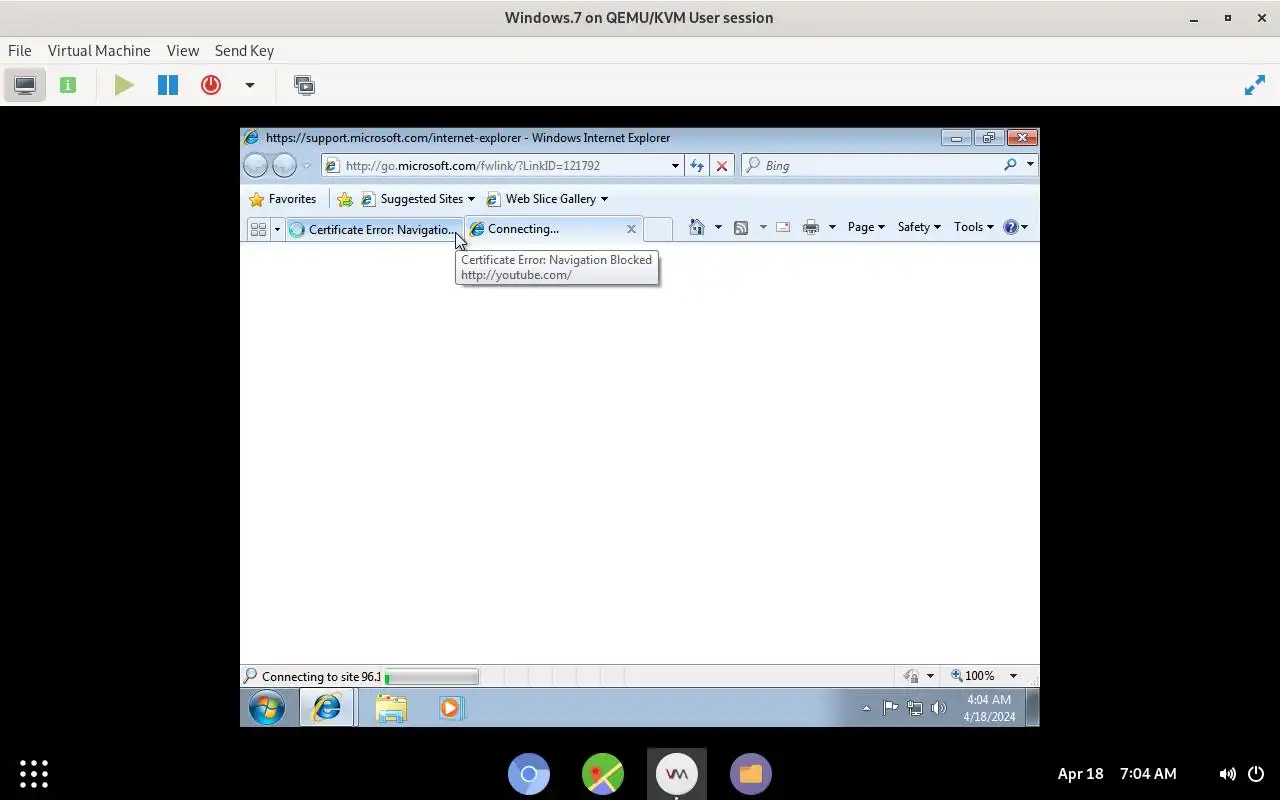
Task: Click the Run virtual machine play icon
Action: coord(124,85)
